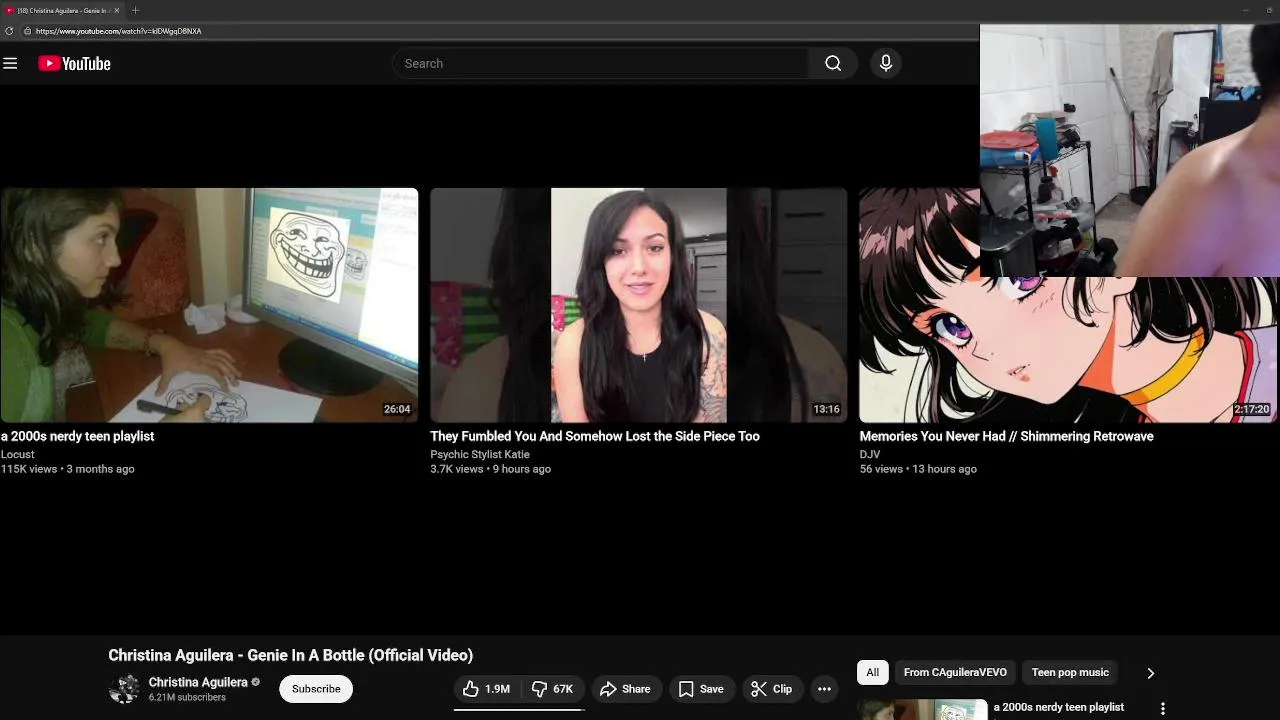Select the Teen pop music chip
This screenshot has width=1280, height=720.
point(1070,673)
